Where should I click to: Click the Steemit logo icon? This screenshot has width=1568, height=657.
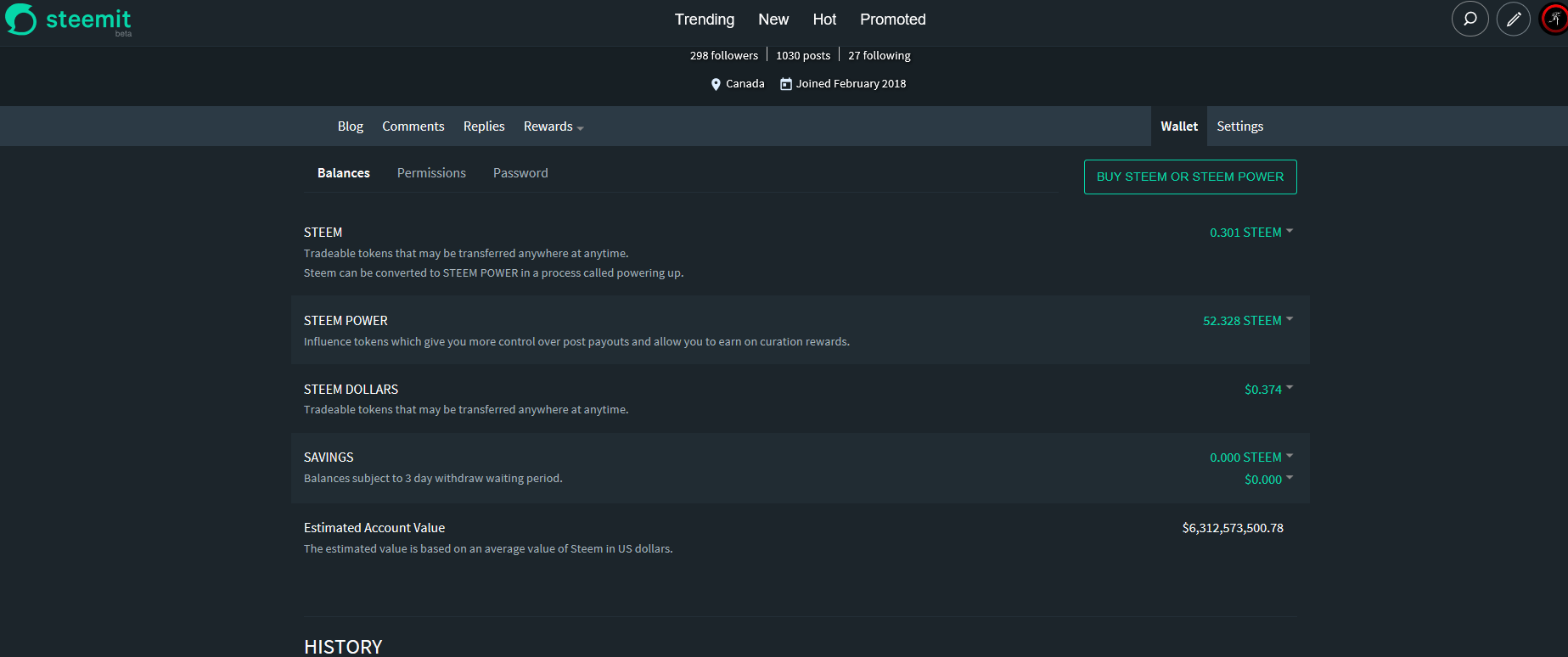click(20, 20)
